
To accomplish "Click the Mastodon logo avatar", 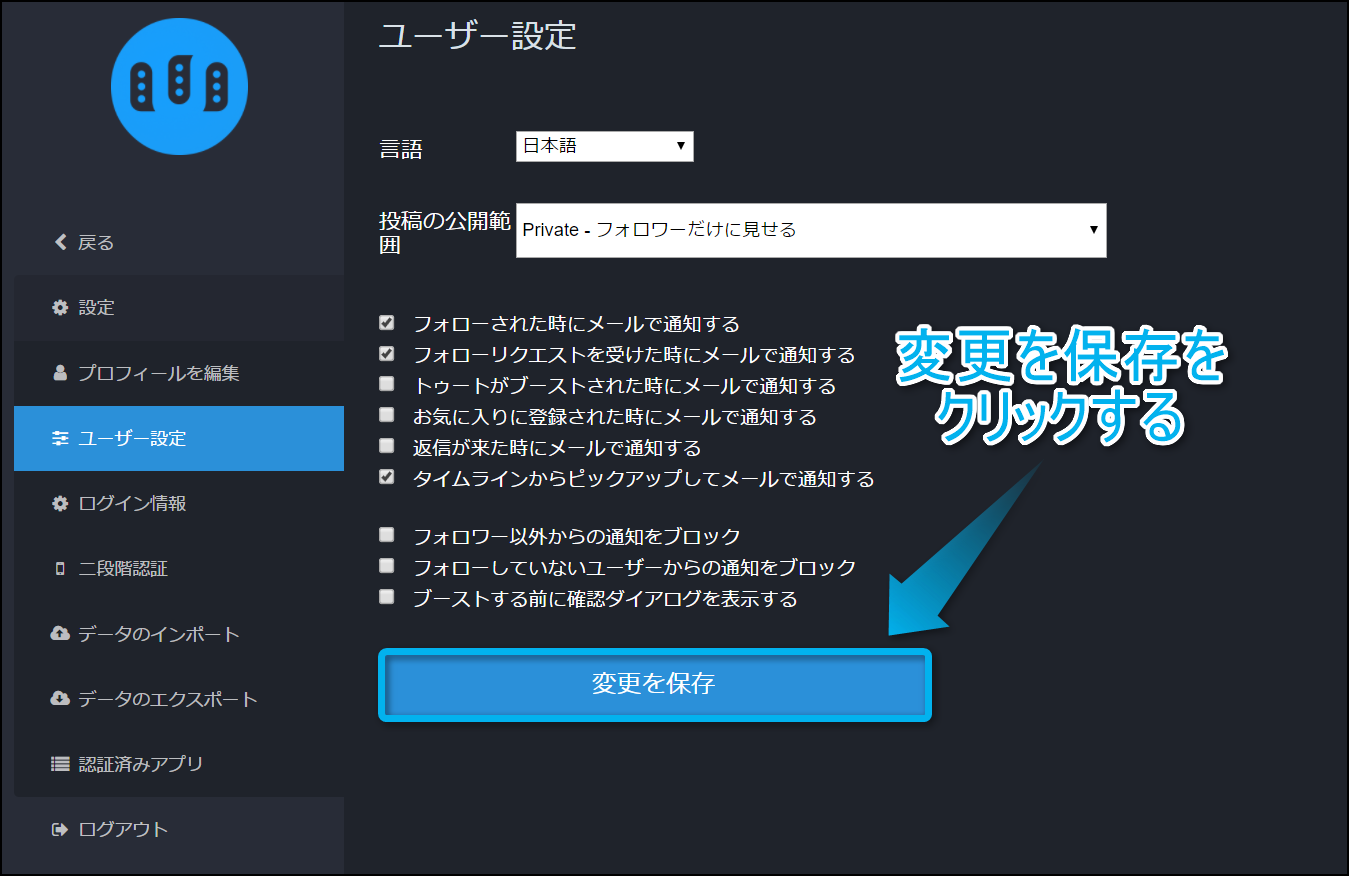I will tap(179, 86).
